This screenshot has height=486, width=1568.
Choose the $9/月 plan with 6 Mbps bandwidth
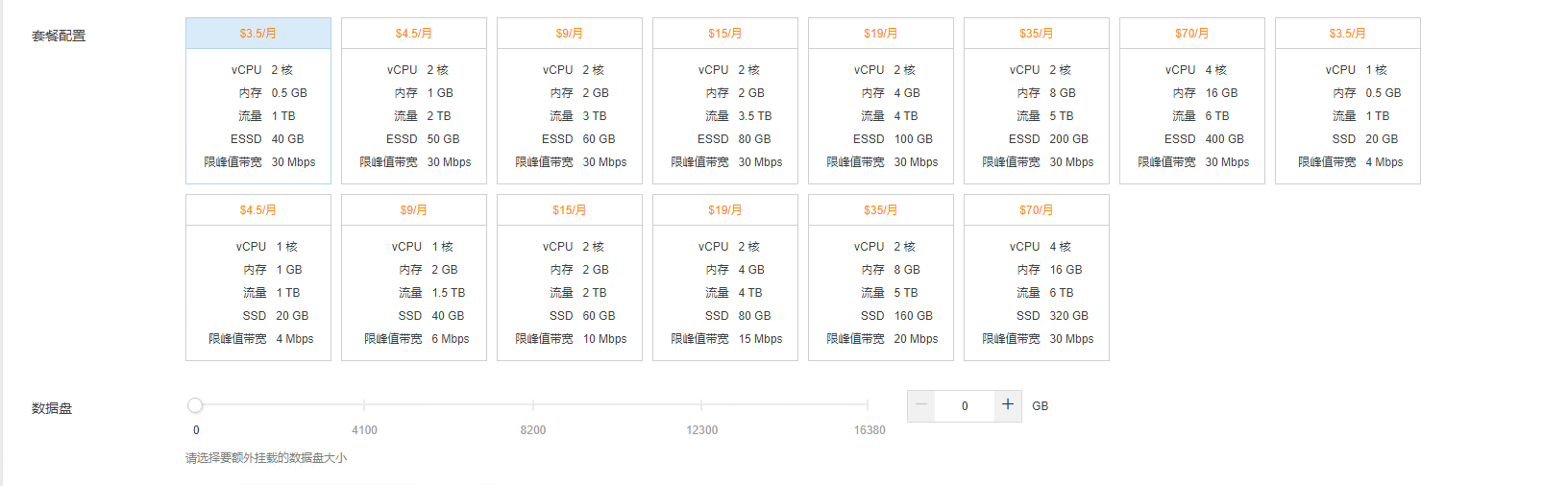coord(413,278)
